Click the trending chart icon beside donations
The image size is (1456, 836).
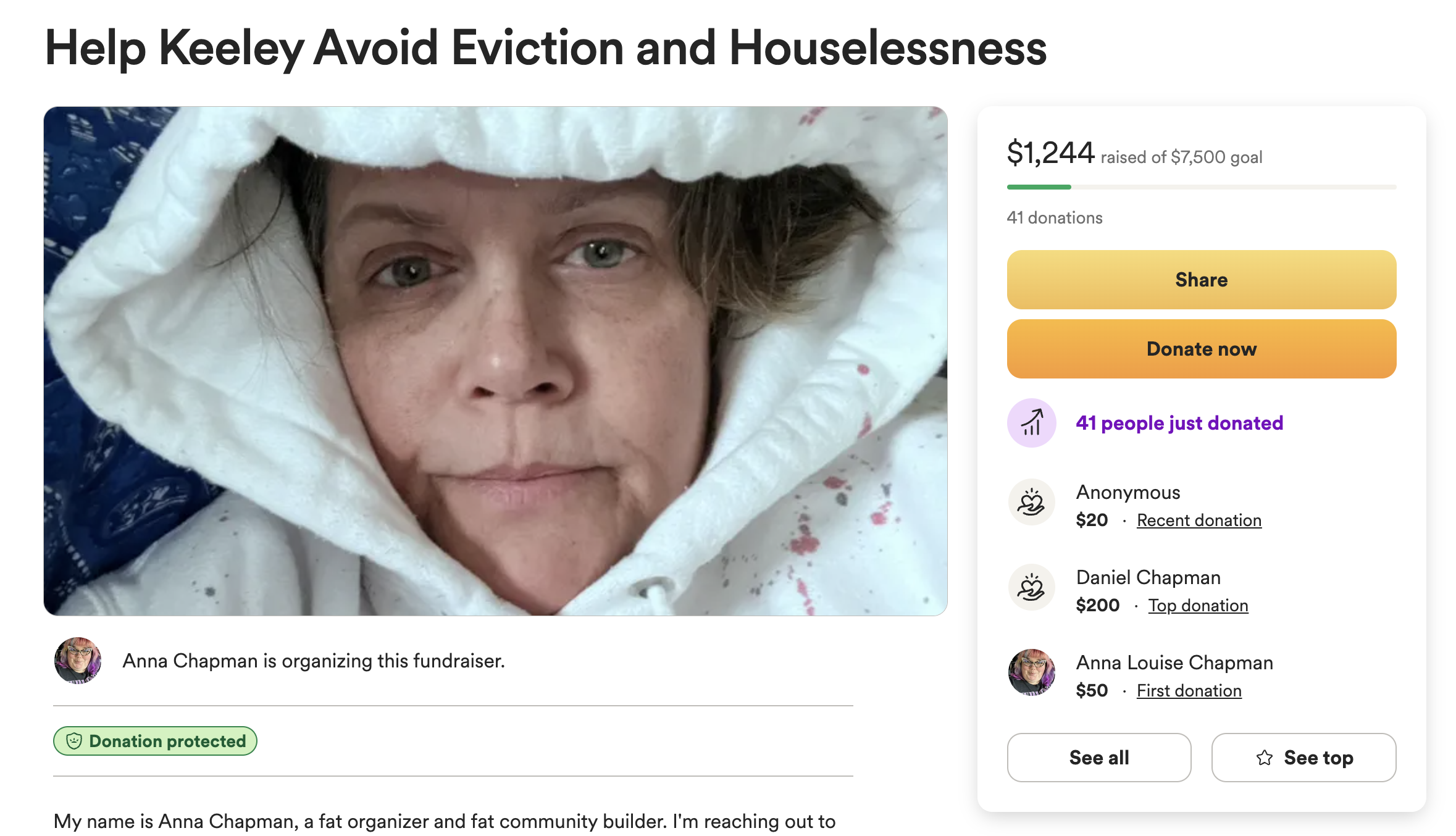1031,423
